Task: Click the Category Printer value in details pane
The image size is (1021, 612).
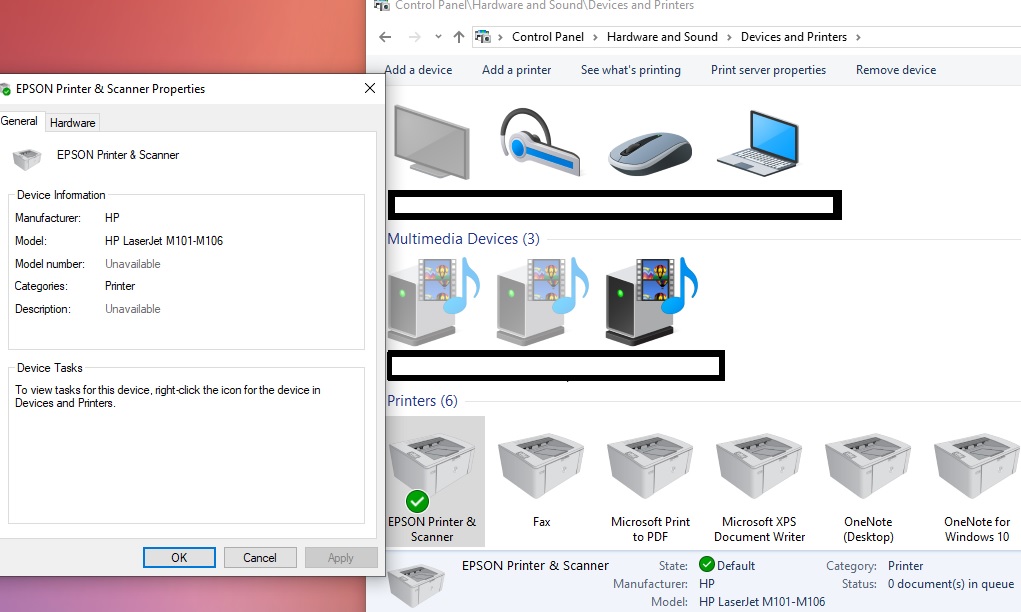Action: click(x=906, y=566)
